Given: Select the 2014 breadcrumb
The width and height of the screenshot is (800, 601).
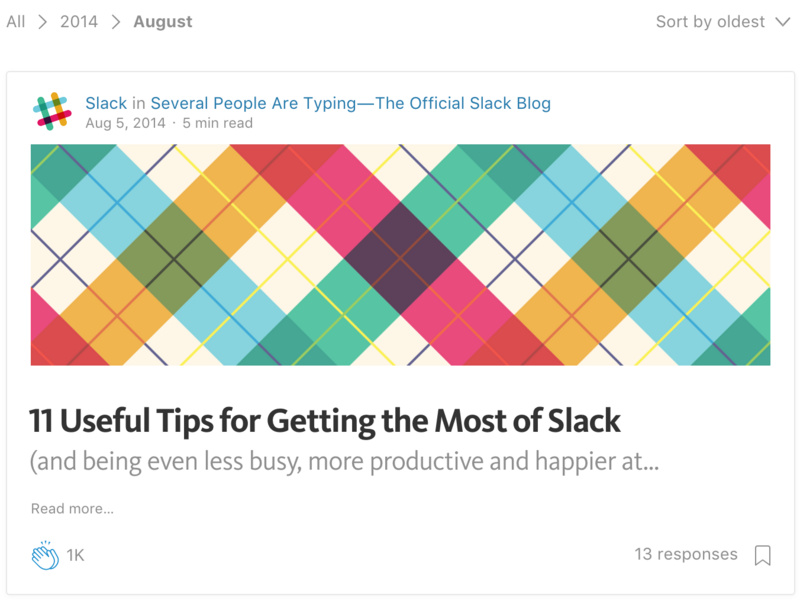Looking at the screenshot, I should click(x=79, y=22).
